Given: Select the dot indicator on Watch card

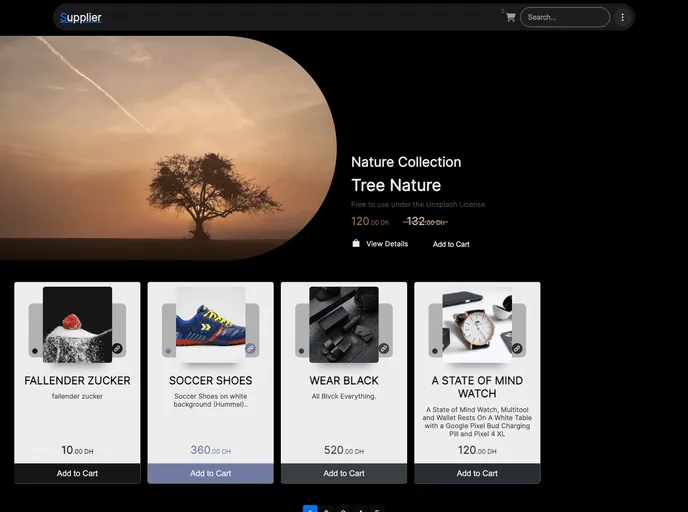Looking at the screenshot, I should (x=435, y=351).
